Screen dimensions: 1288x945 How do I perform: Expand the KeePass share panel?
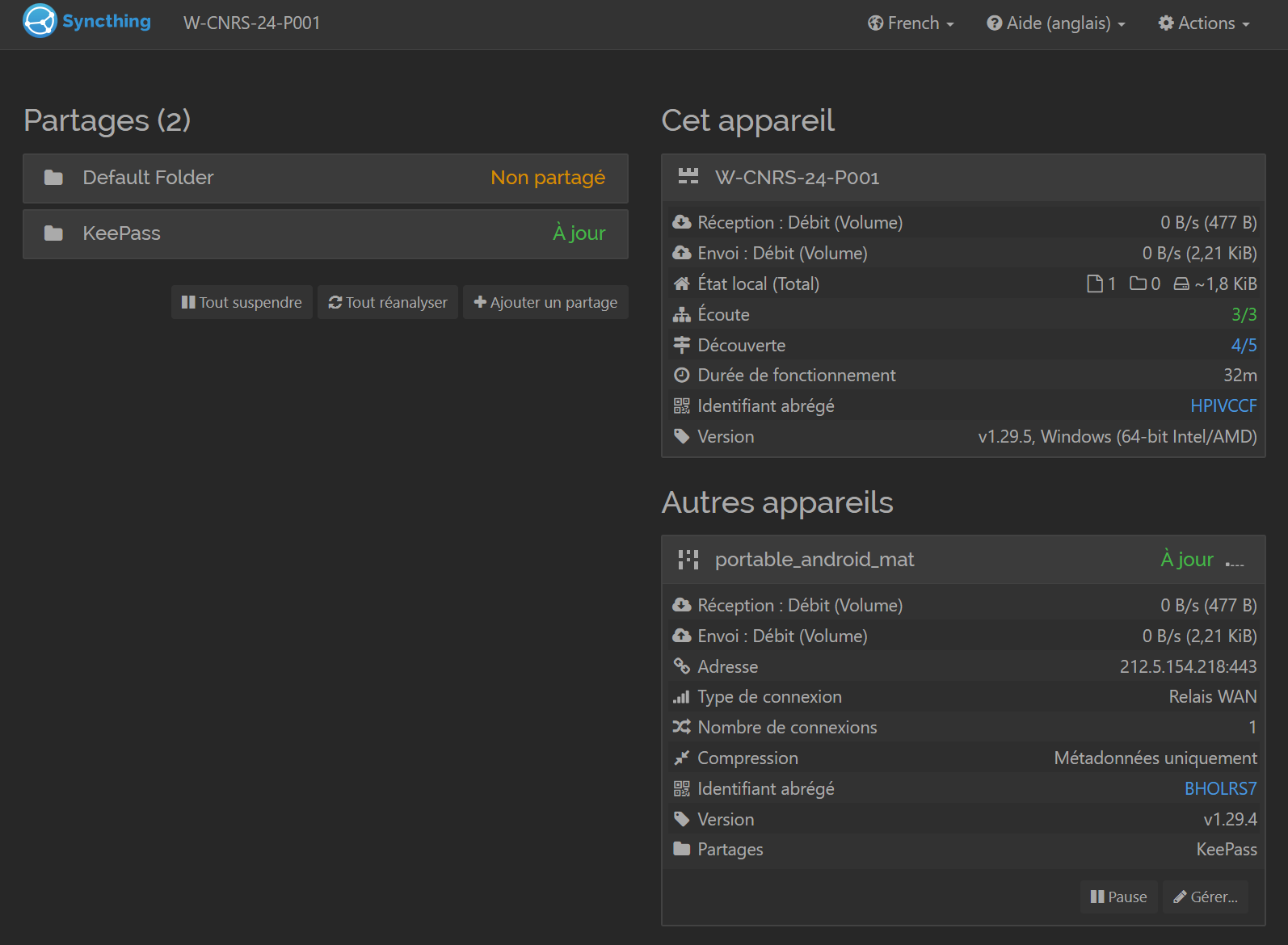(x=326, y=234)
